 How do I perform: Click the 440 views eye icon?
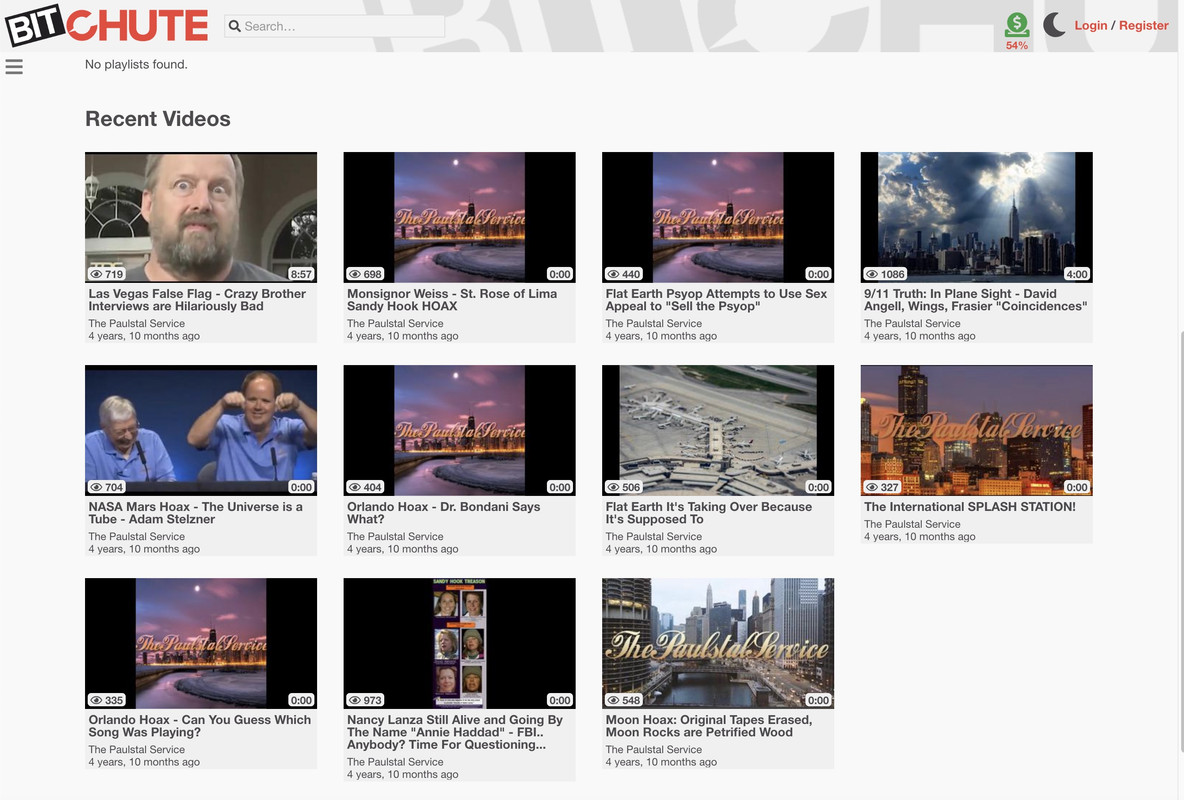click(x=614, y=274)
